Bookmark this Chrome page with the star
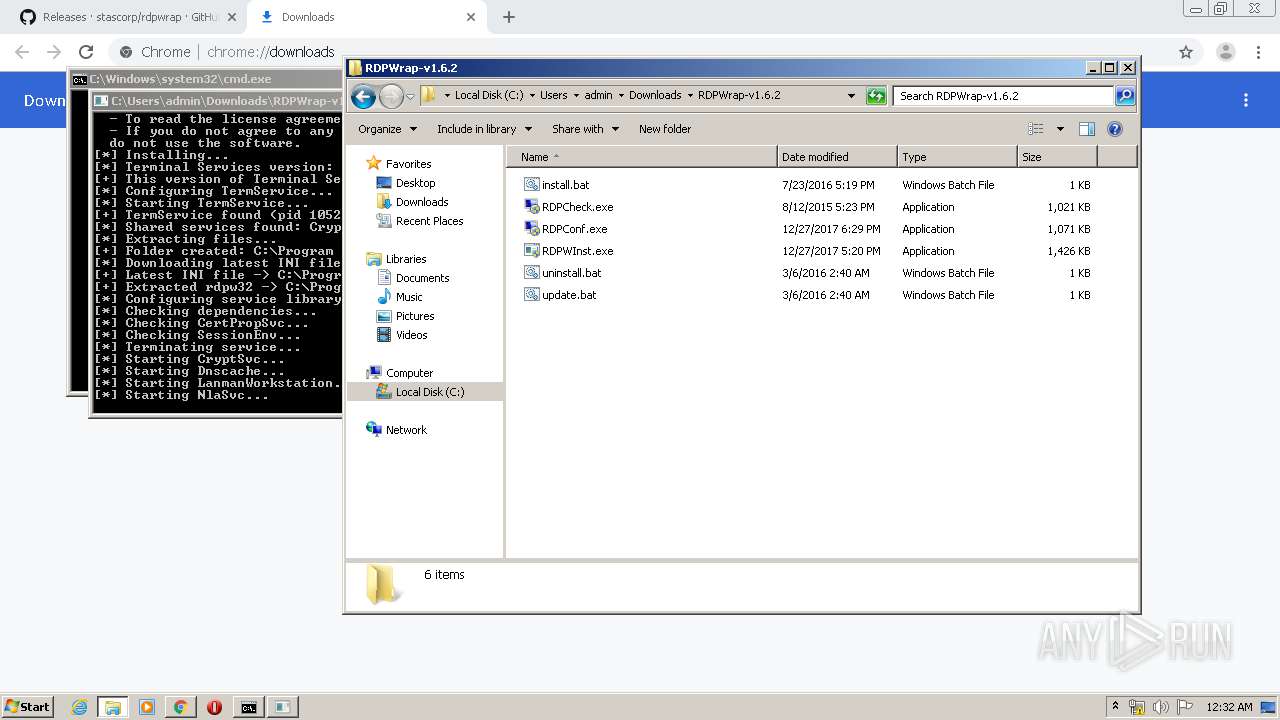 (x=1186, y=52)
